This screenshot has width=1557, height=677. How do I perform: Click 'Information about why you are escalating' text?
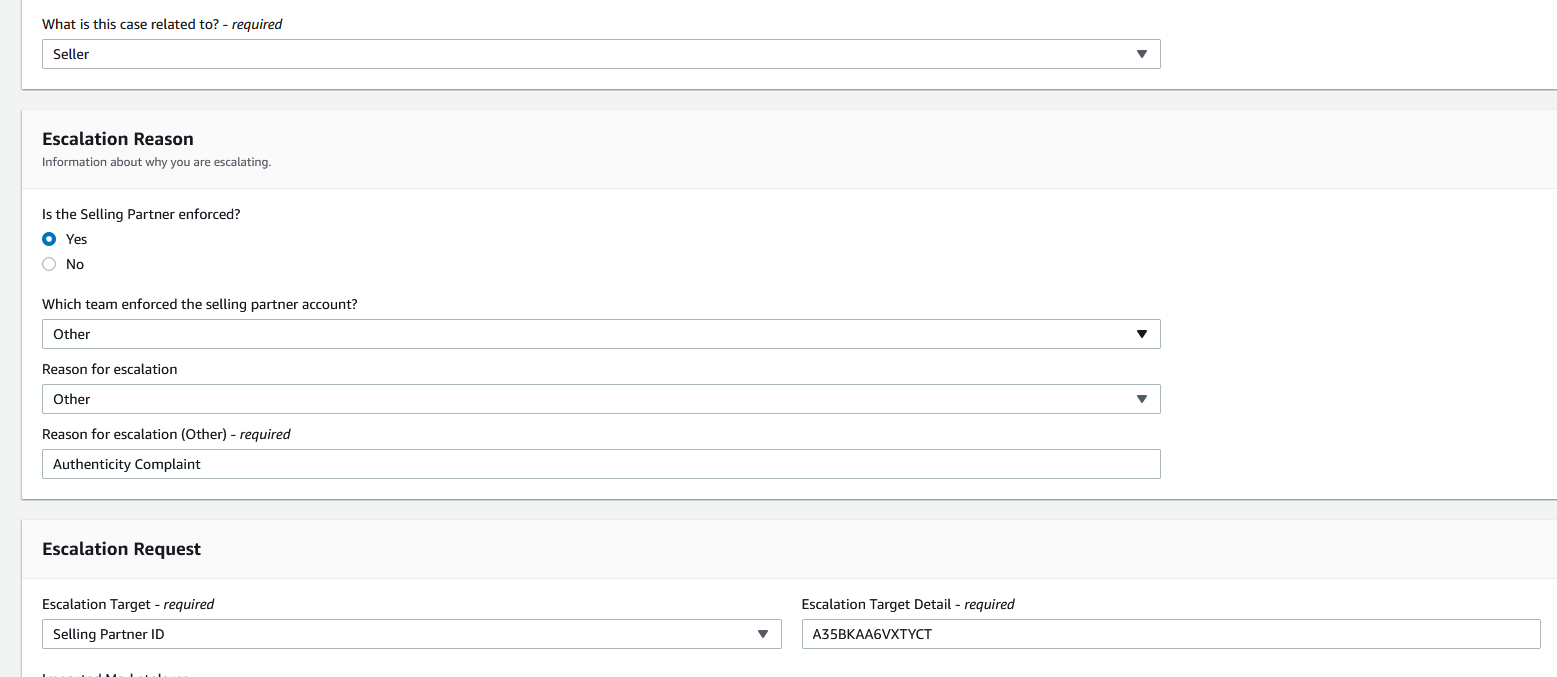(x=156, y=162)
